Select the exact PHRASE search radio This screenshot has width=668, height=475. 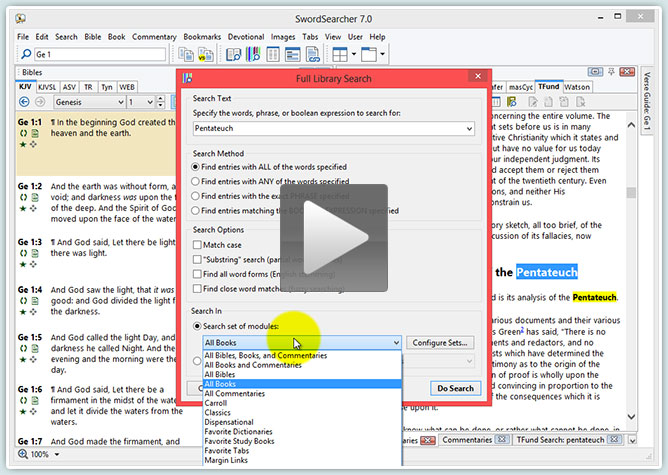coord(196,196)
